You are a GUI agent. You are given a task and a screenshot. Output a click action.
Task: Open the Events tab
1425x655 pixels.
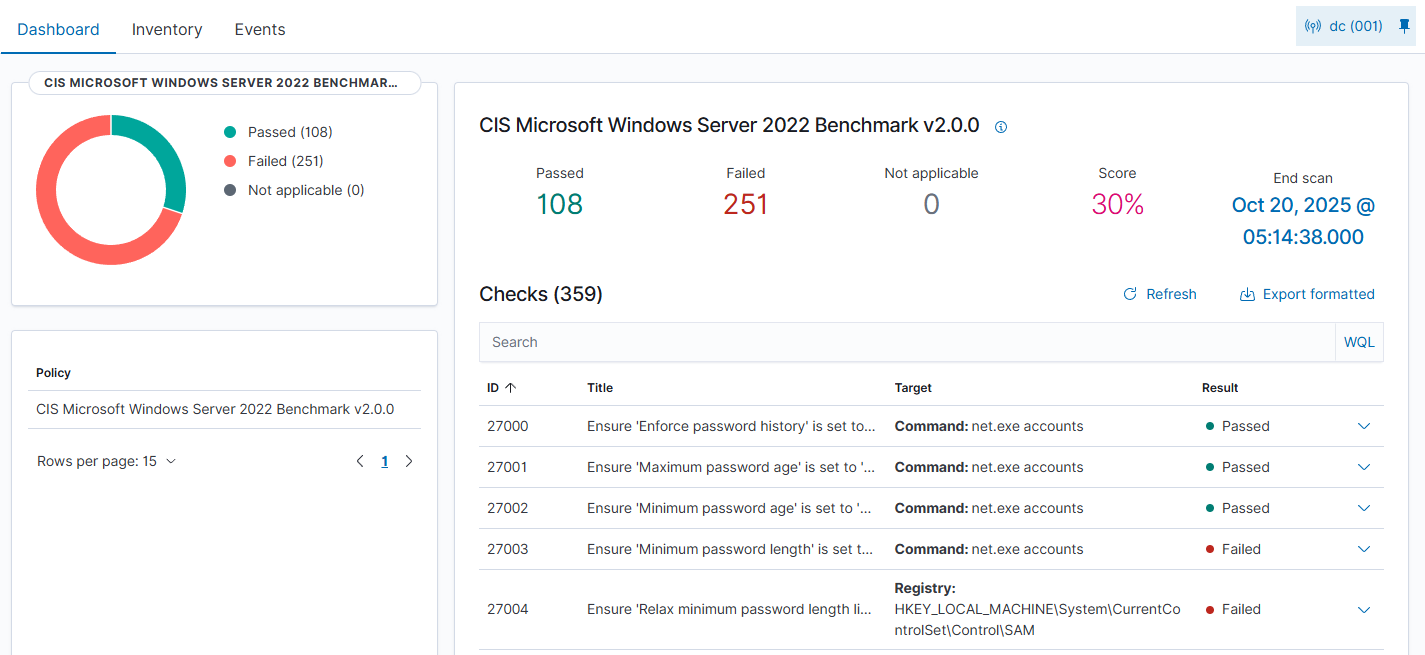click(x=260, y=29)
